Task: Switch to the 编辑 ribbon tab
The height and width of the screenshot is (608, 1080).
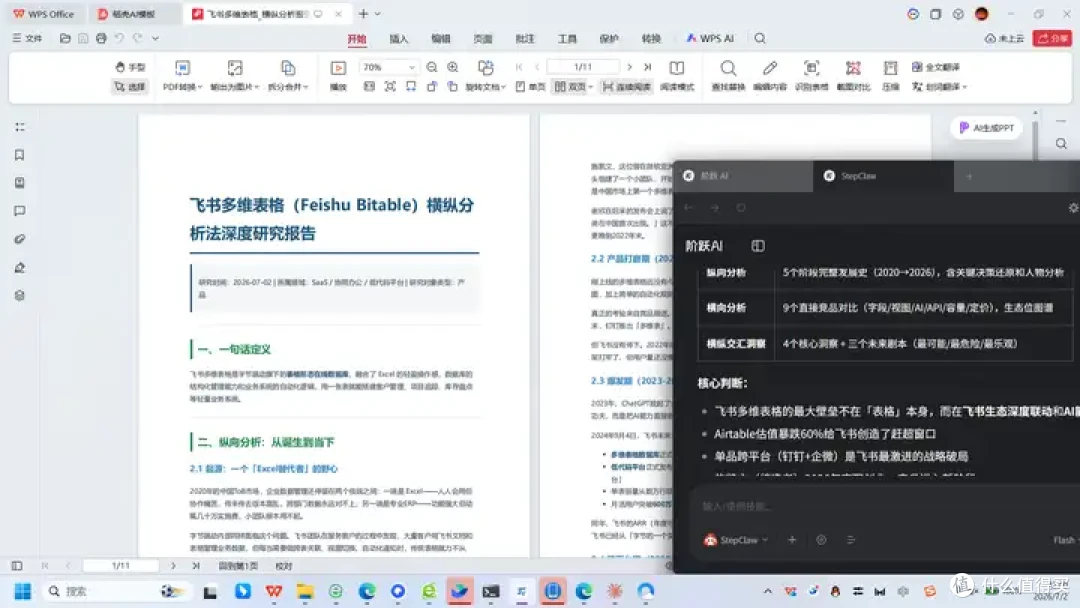Action: point(441,39)
